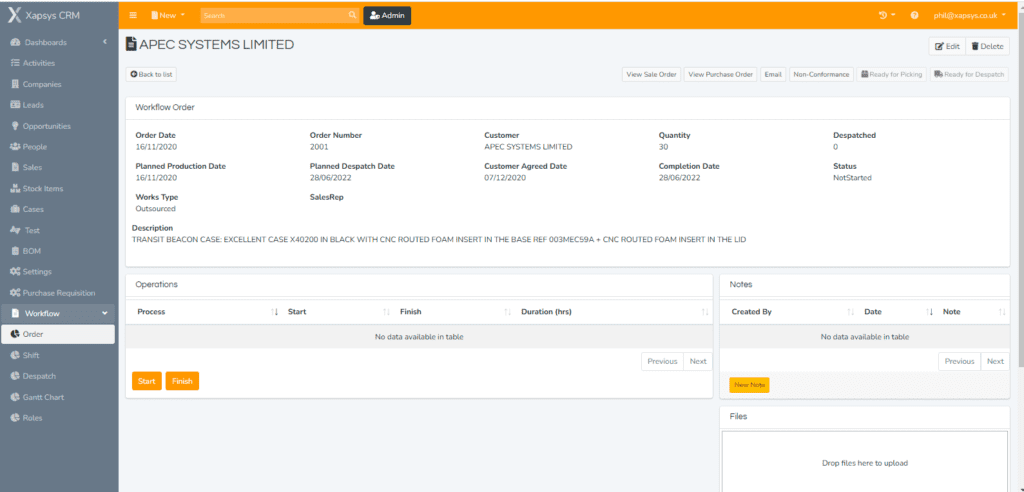The height and width of the screenshot is (492, 1024).
Task: Click View Sale Order
Action: 651,74
